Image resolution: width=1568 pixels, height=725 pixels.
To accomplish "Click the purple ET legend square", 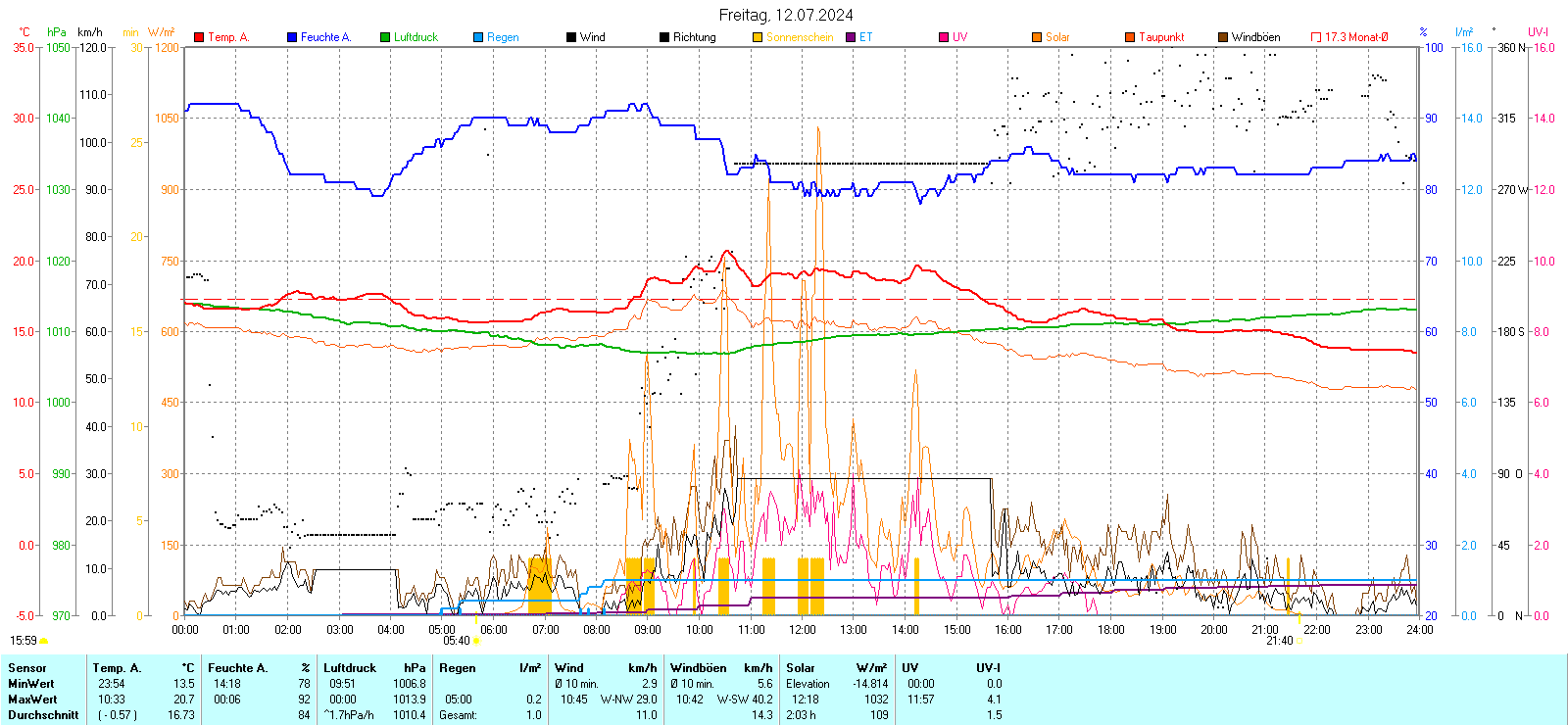I will coord(851,37).
